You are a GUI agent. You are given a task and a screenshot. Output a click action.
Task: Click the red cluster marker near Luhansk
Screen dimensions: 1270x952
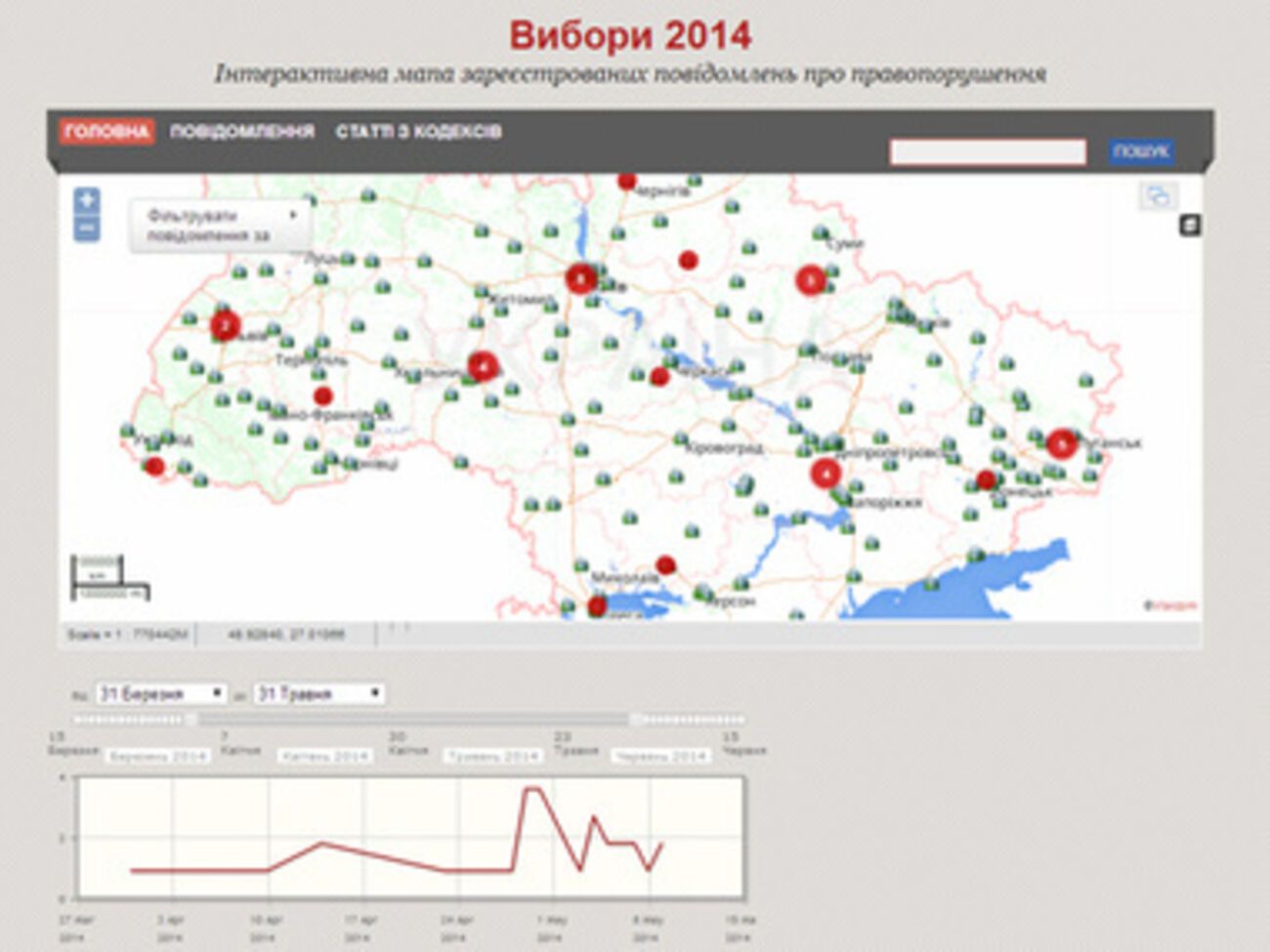[x=1061, y=444]
